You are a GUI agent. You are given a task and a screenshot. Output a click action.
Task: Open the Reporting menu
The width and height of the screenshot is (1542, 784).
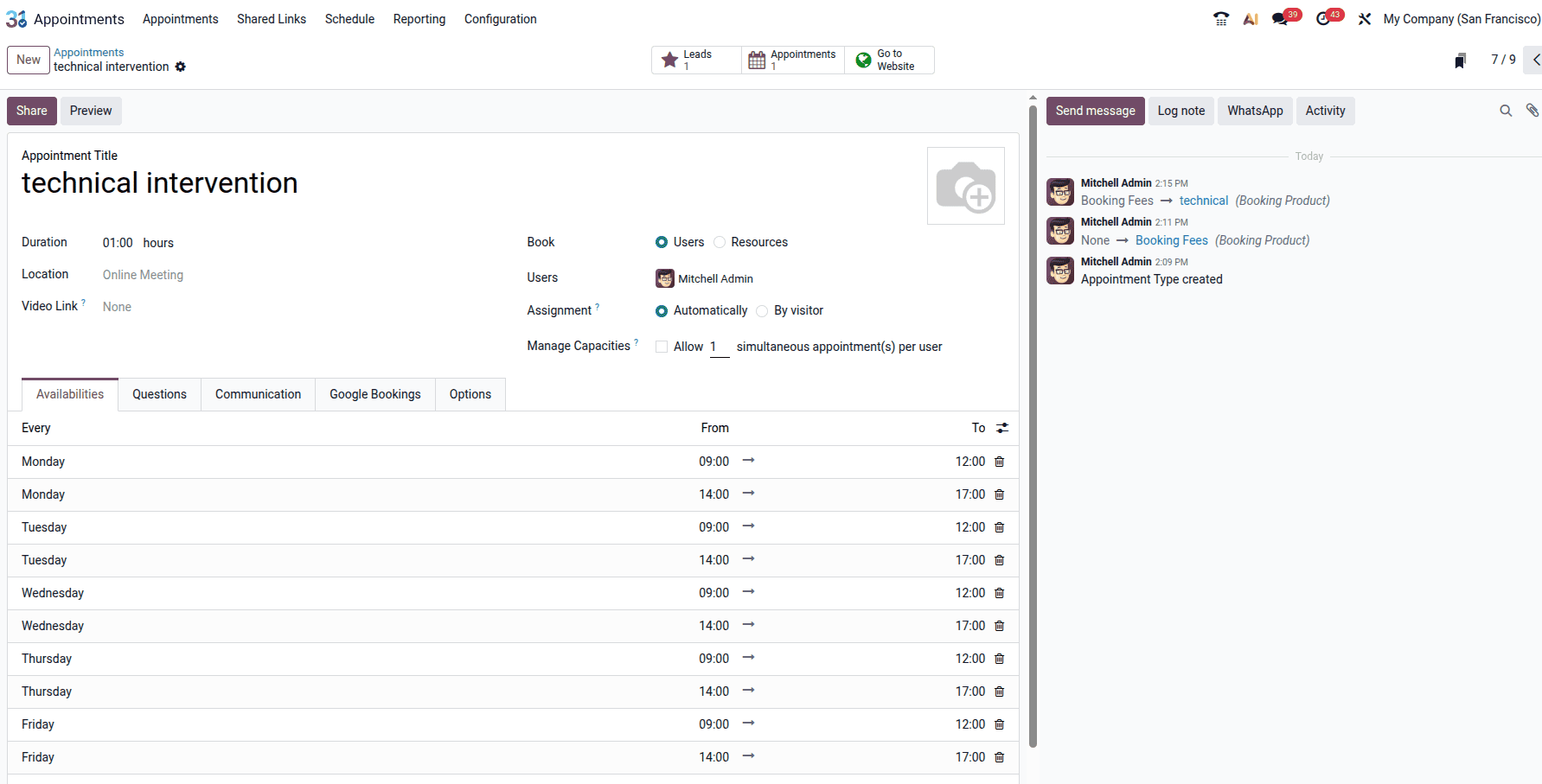(419, 19)
